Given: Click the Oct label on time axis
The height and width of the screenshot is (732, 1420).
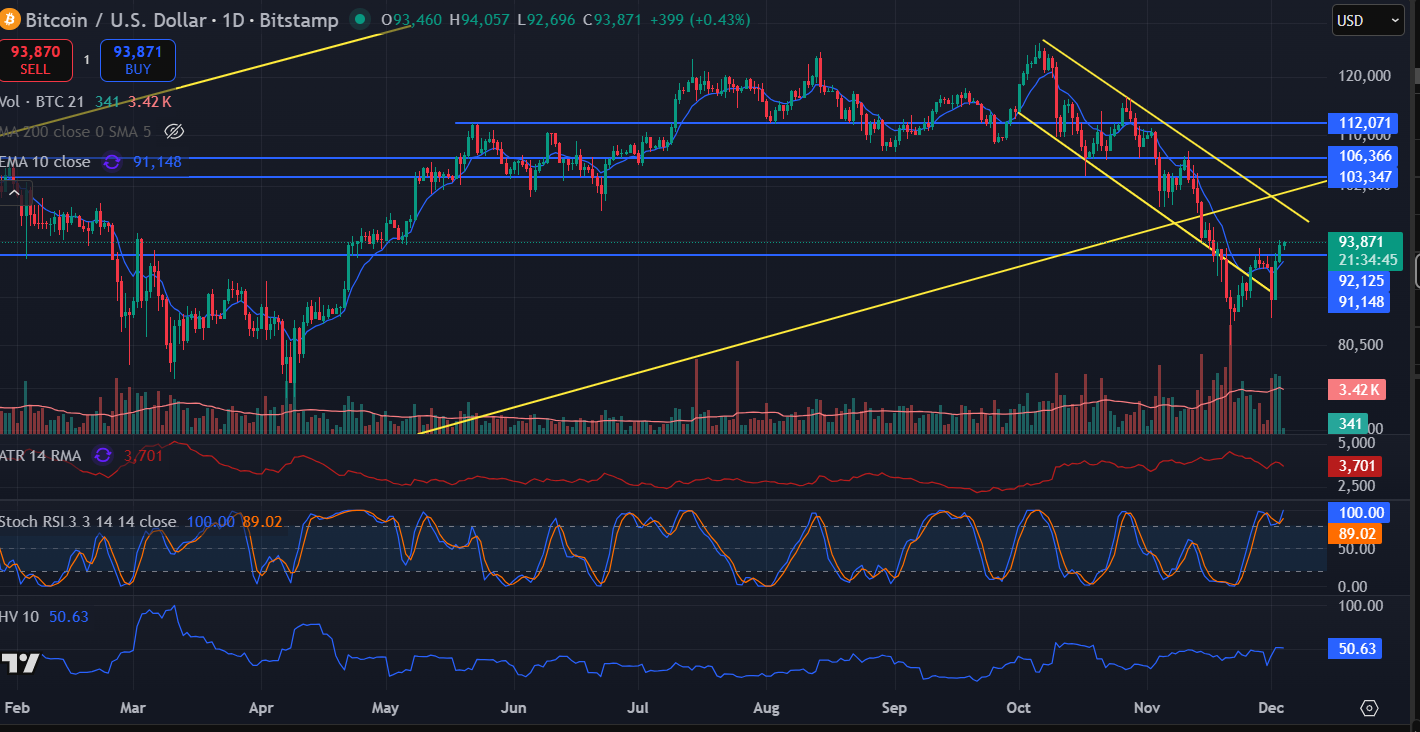Looking at the screenshot, I should pyautogui.click(x=1018, y=708).
